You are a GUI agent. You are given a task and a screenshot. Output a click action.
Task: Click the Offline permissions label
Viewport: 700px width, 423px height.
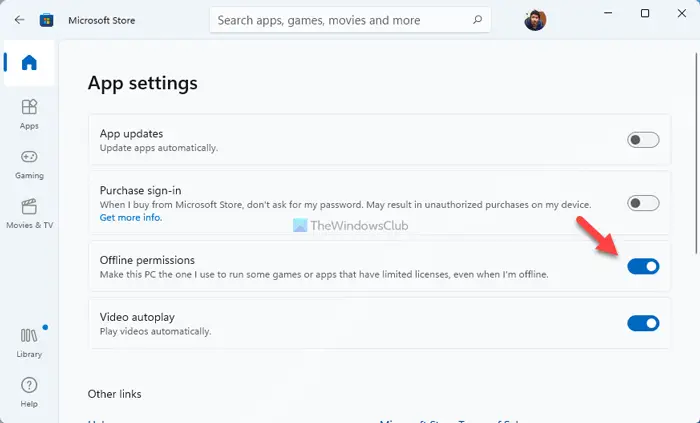[x=147, y=260]
